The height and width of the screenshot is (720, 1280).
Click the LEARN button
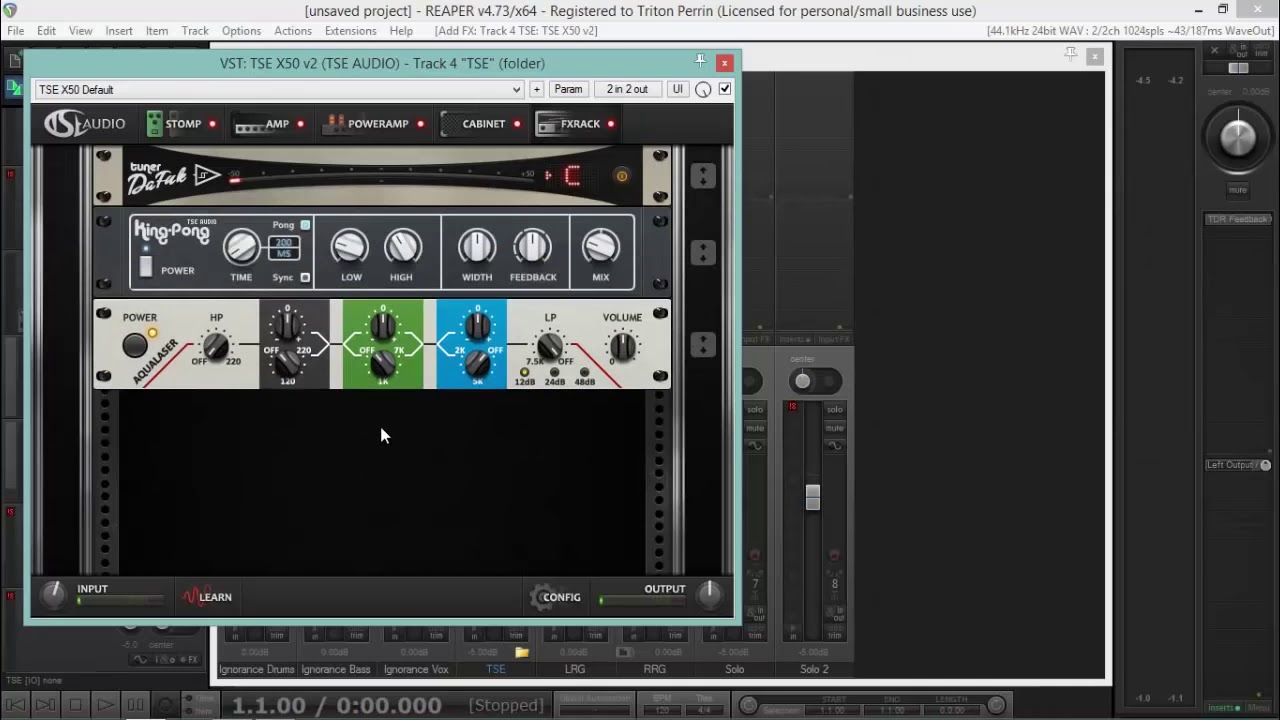pyautogui.click(x=207, y=597)
